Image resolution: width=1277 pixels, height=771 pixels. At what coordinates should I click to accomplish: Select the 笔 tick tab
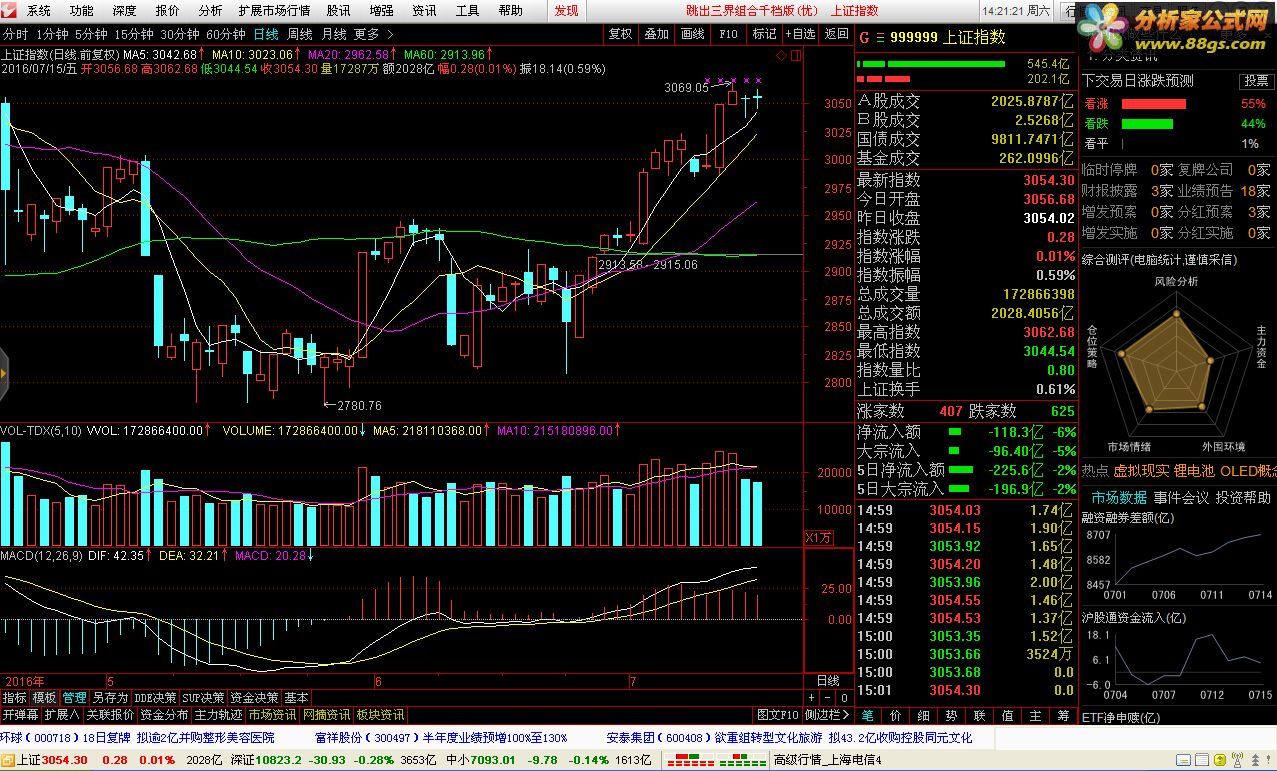coord(868,716)
